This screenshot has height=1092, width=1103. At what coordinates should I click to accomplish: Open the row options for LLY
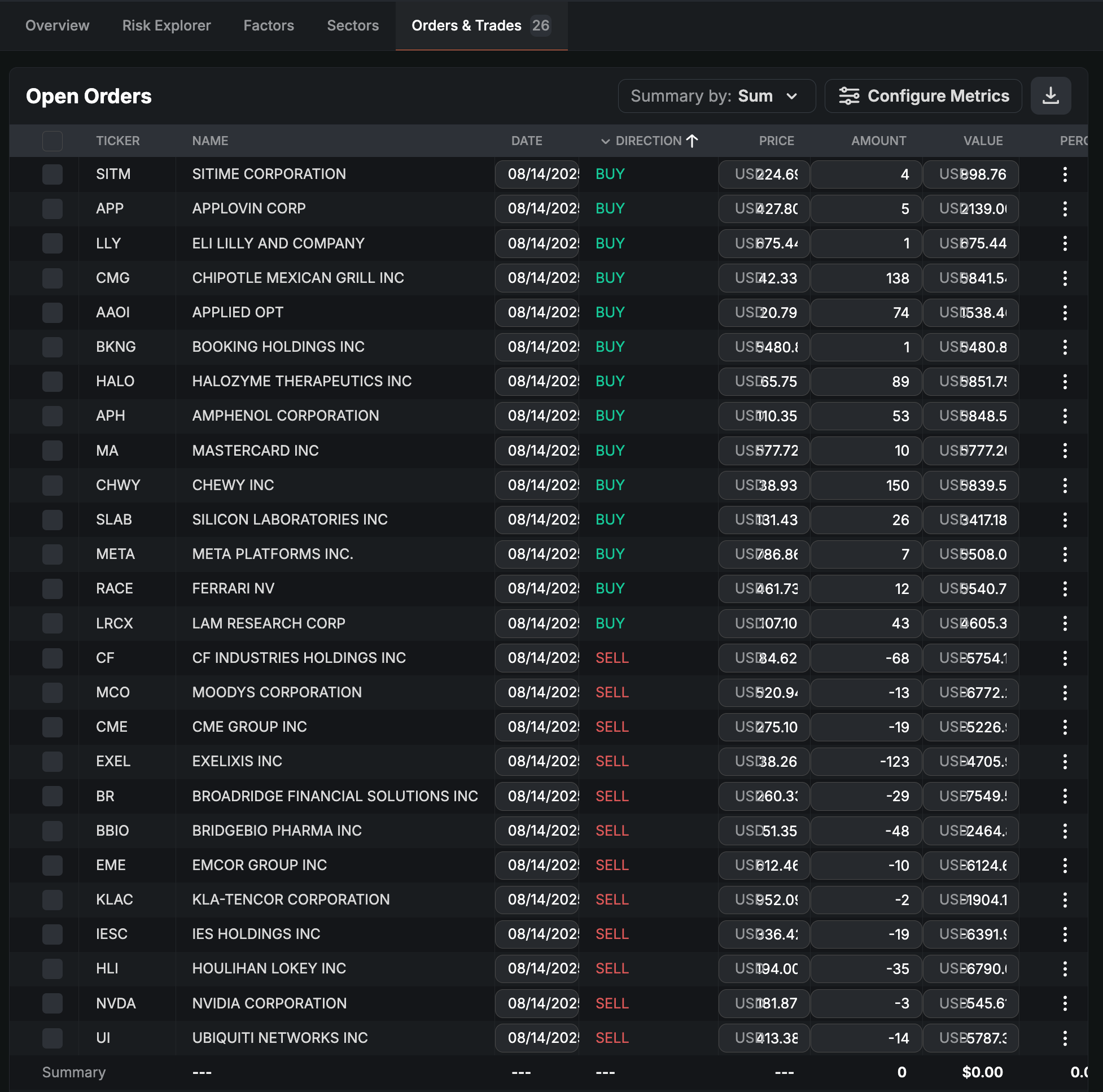click(1064, 243)
